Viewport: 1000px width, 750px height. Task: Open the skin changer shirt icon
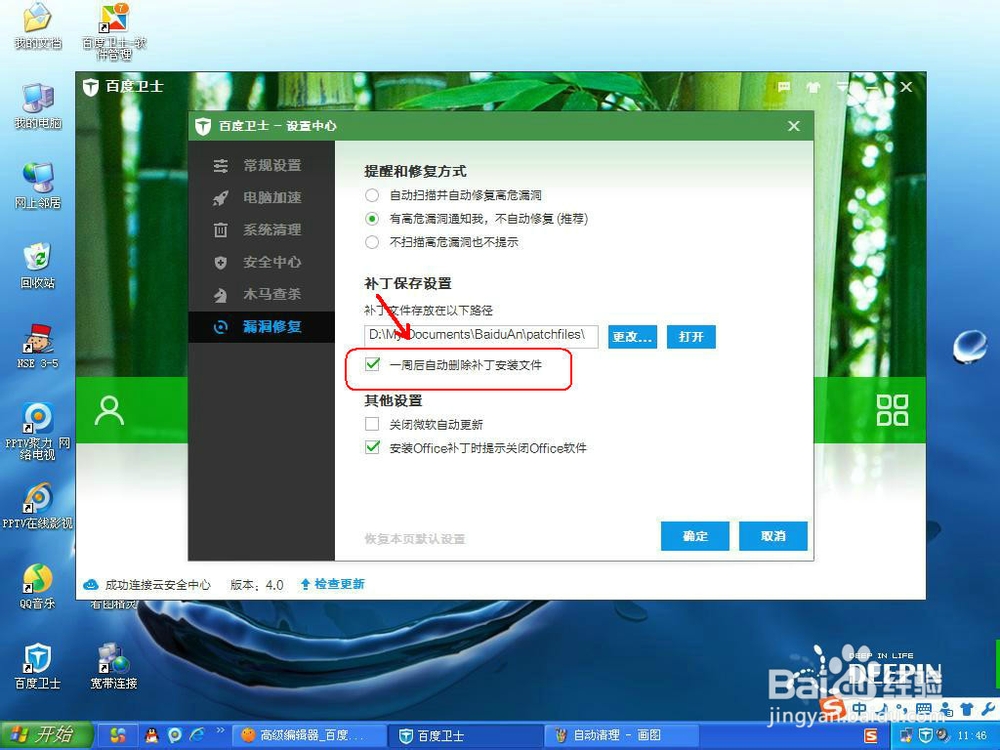813,87
